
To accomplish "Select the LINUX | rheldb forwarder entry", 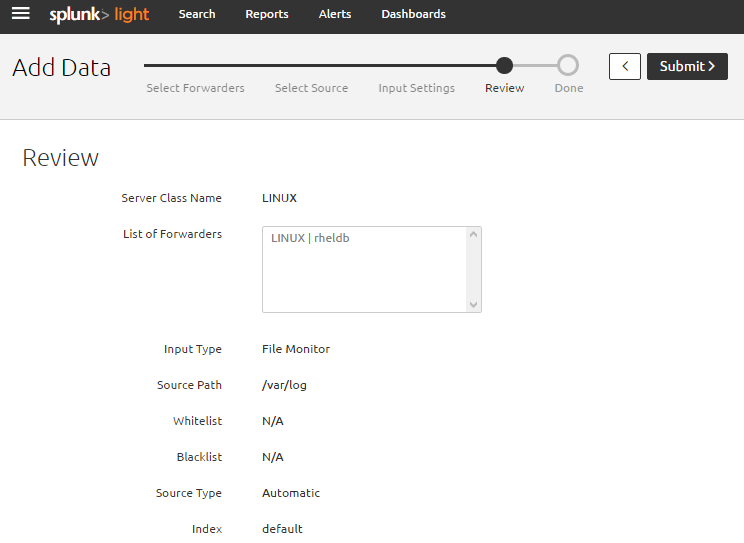I will 310,238.
